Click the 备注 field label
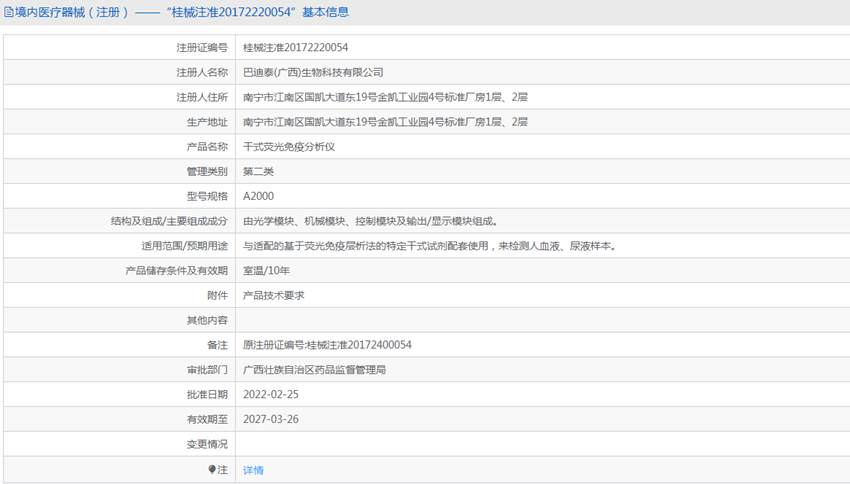This screenshot has height=484, width=850. [x=217, y=345]
